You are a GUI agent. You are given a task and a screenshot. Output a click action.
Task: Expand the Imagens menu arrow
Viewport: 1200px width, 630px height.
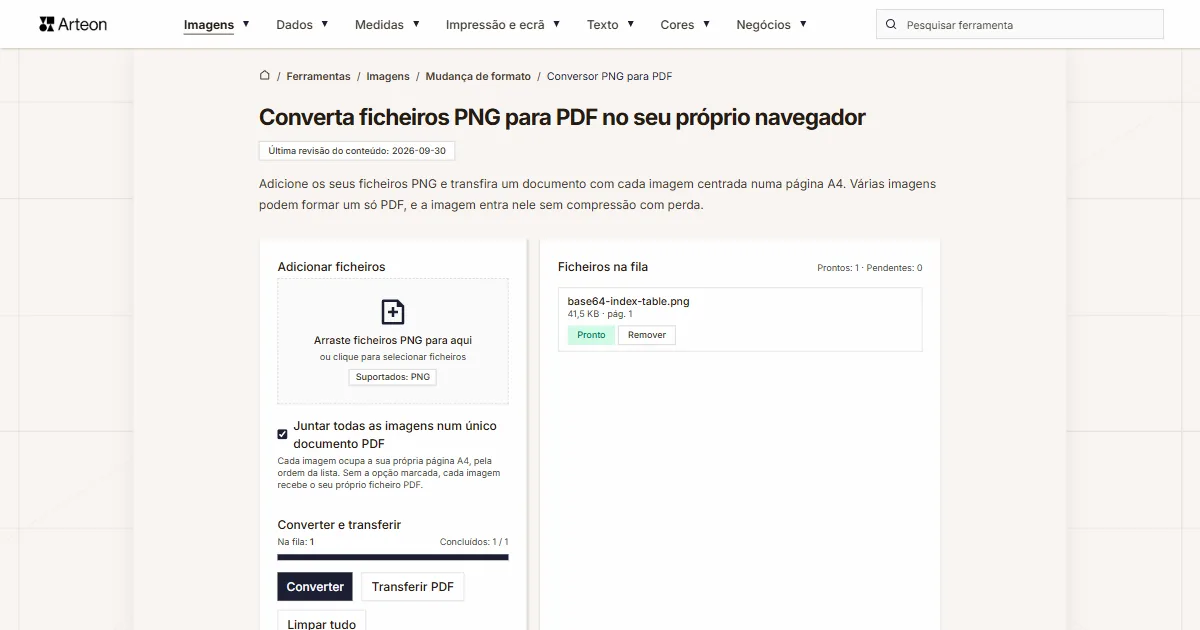pyautogui.click(x=246, y=24)
